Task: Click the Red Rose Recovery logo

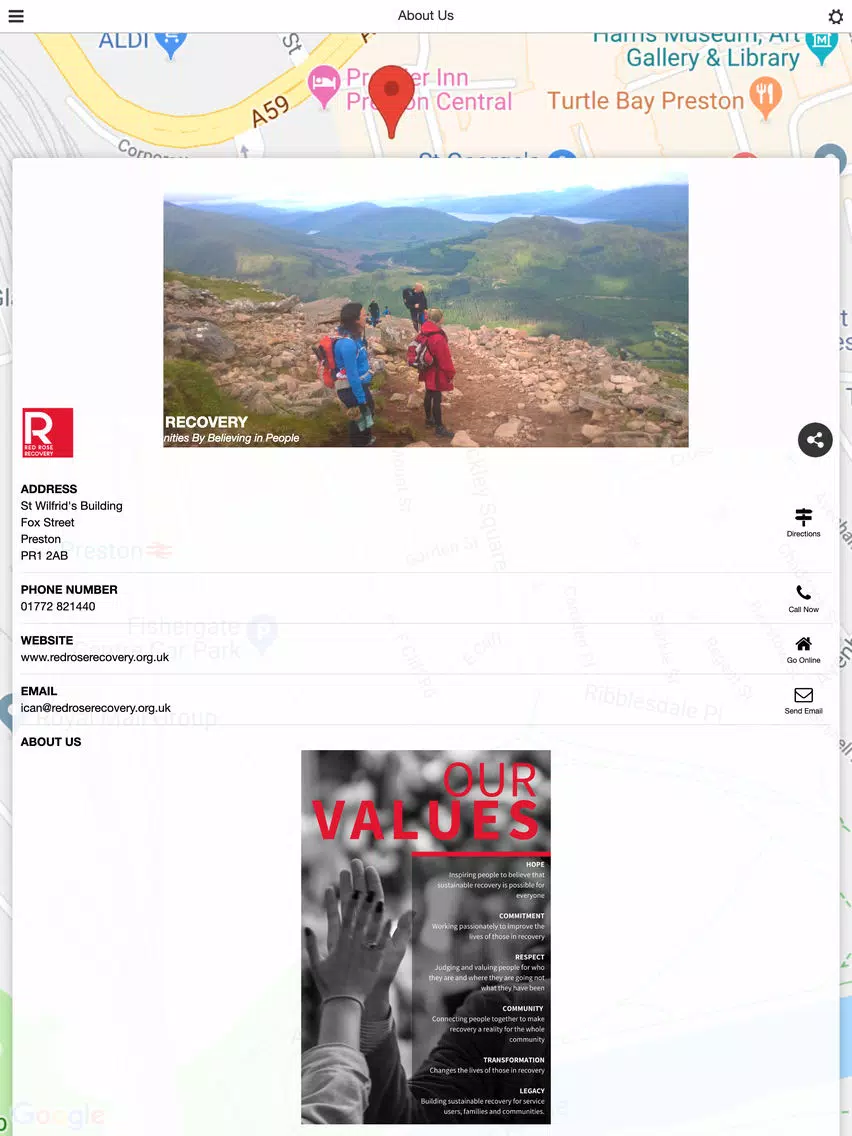Action: click(48, 433)
